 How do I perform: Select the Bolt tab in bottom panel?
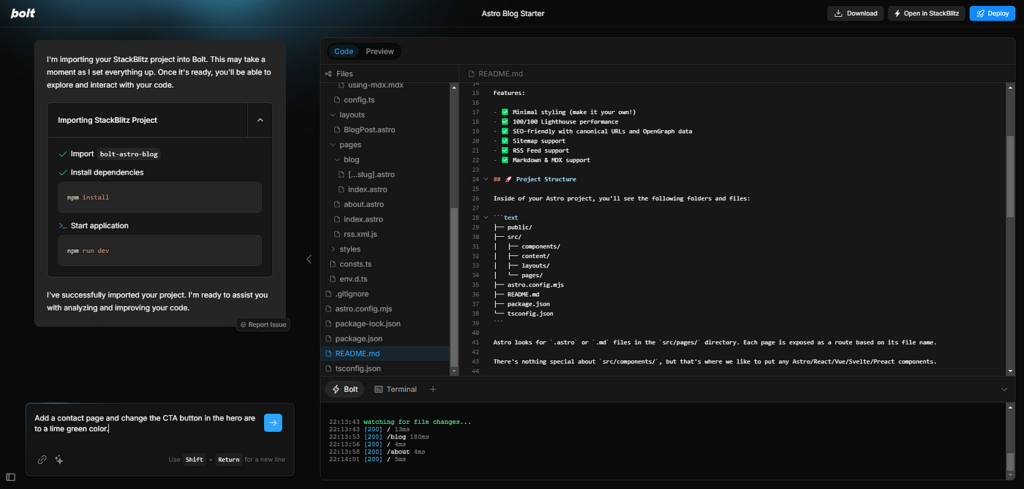[x=345, y=389]
